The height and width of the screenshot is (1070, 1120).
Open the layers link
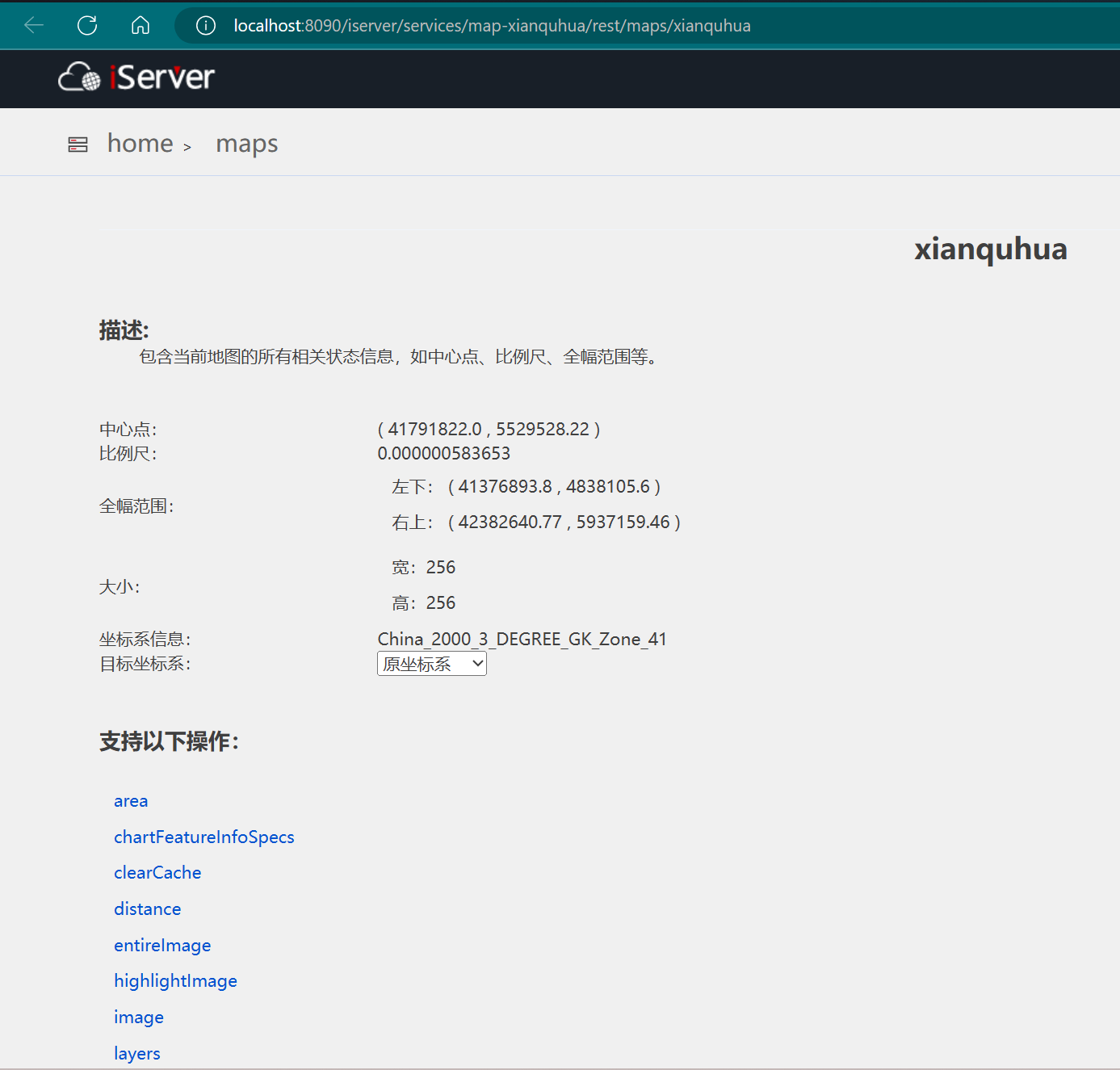click(x=137, y=1054)
